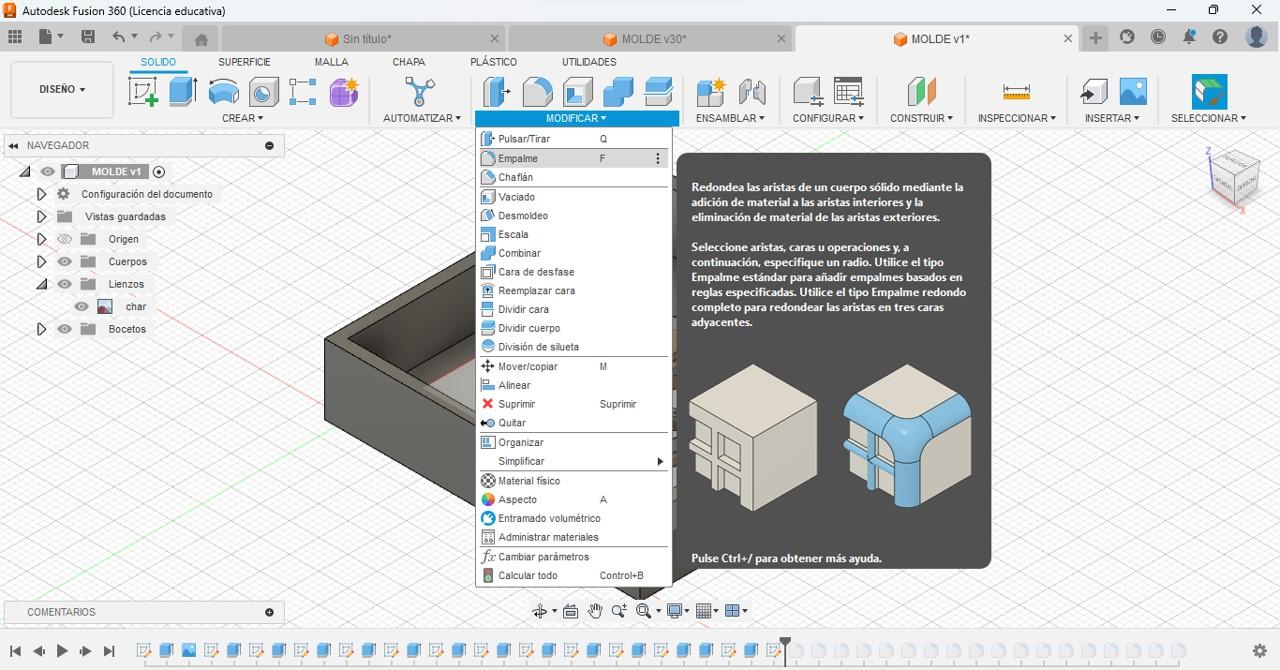Choose Chaflán from Modificar menu
1280x670 pixels.
coord(572,177)
